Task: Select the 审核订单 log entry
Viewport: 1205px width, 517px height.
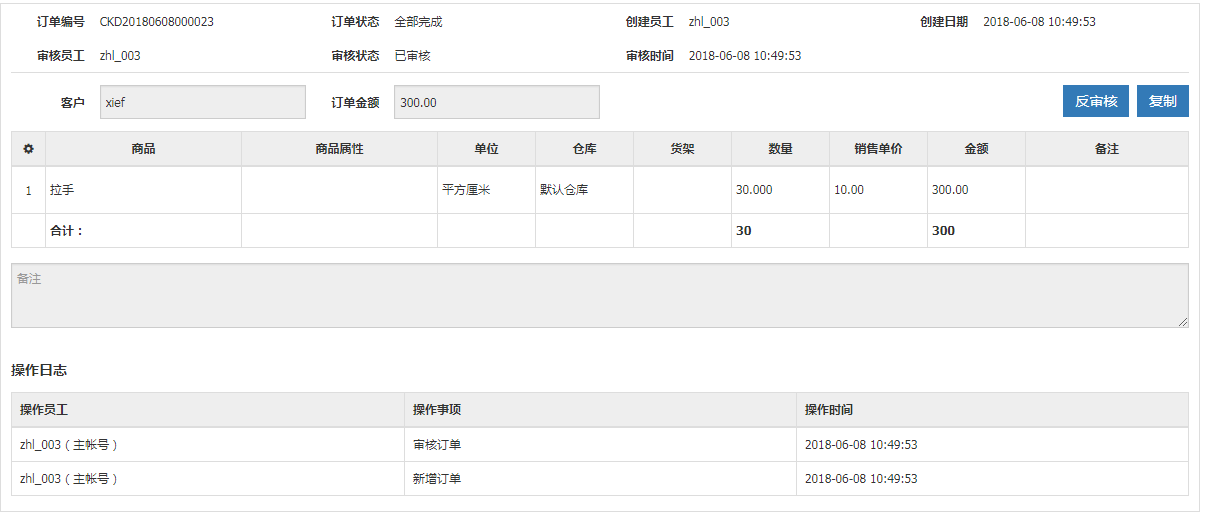Action: click(x=437, y=445)
